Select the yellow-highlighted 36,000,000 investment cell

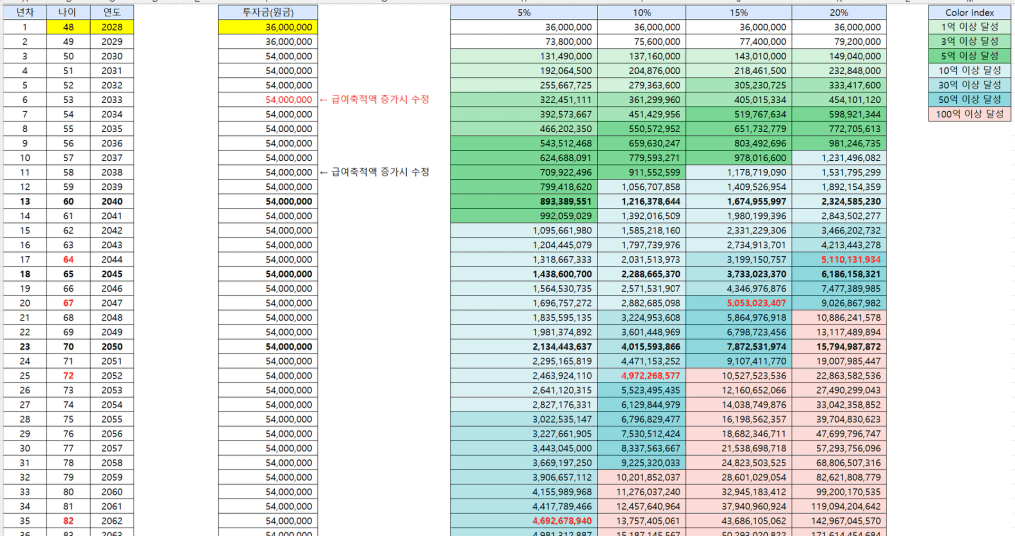tap(267, 27)
